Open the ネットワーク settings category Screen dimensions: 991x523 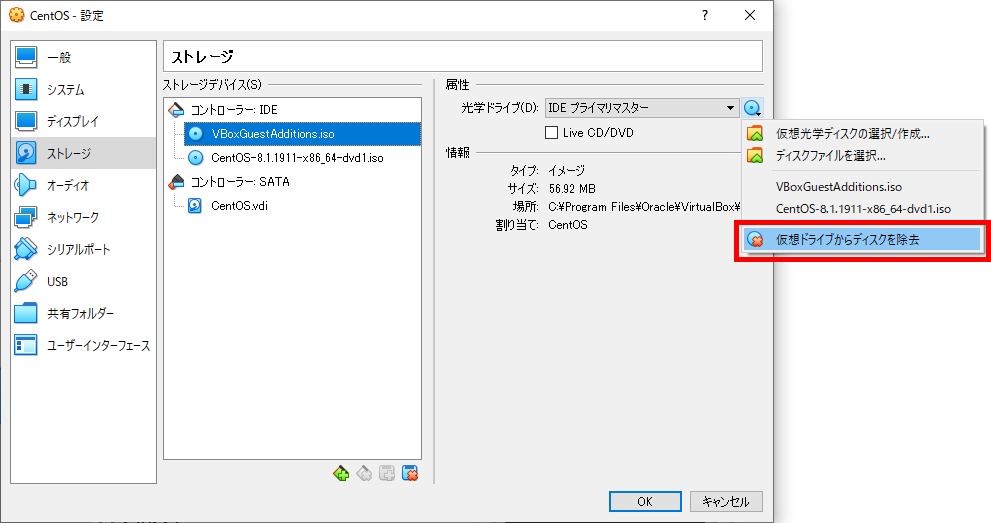tap(83, 217)
